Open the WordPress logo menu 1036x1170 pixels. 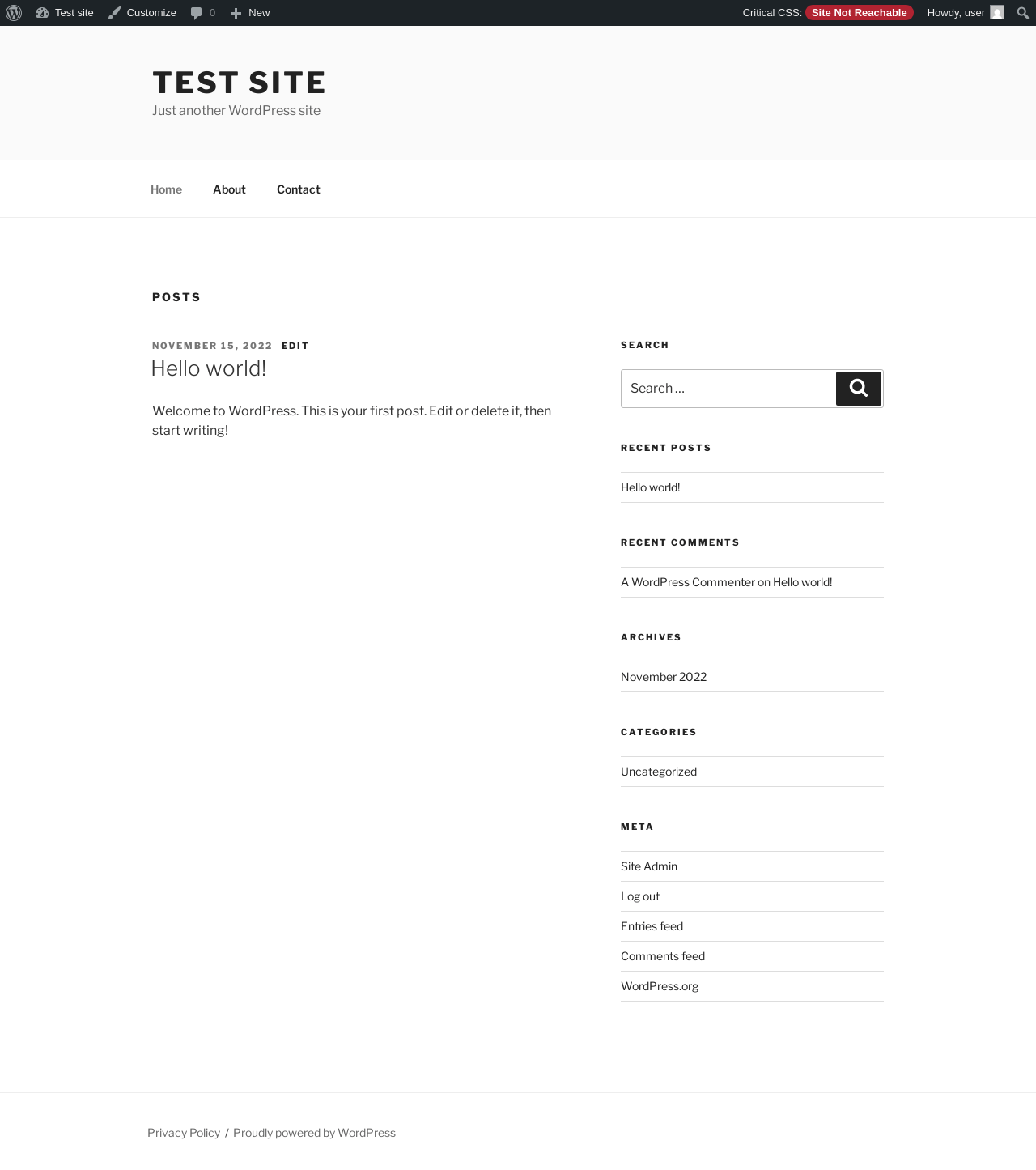click(x=14, y=13)
